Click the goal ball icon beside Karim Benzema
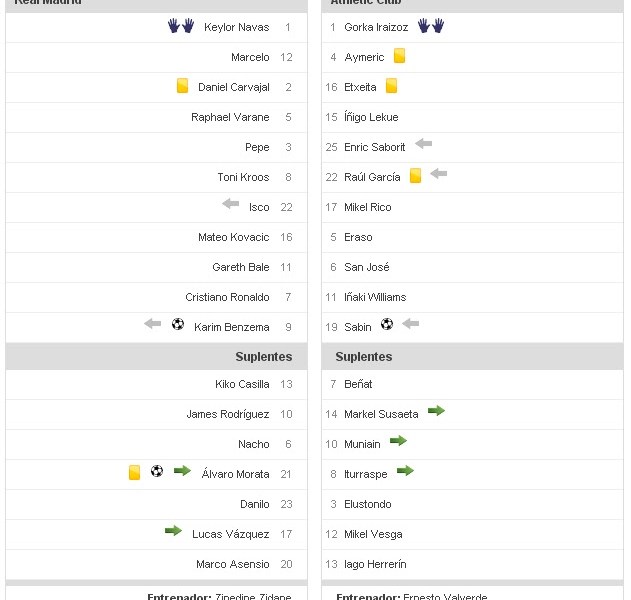 click(x=178, y=324)
